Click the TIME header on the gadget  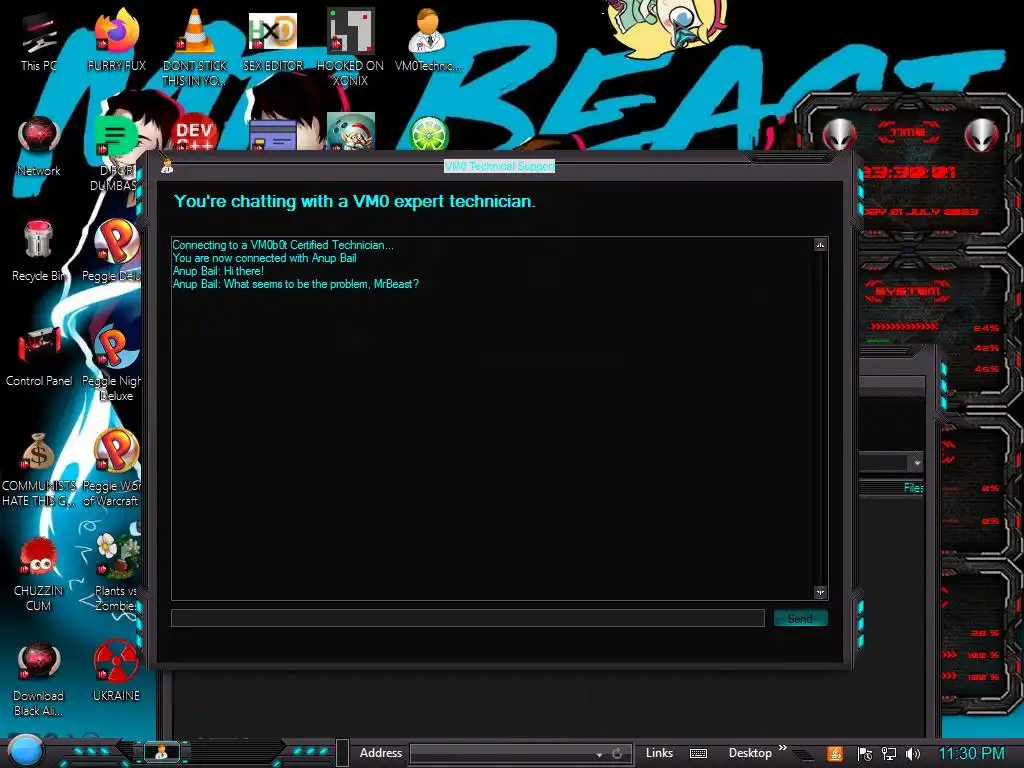click(908, 133)
